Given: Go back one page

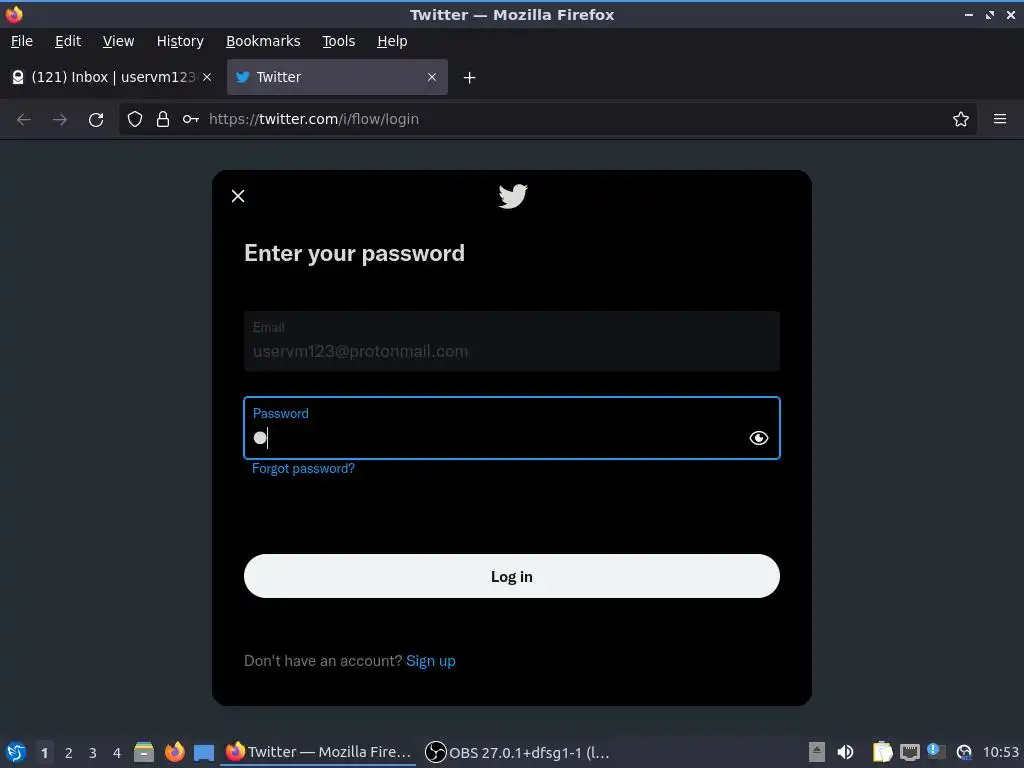Looking at the screenshot, I should (x=24, y=120).
